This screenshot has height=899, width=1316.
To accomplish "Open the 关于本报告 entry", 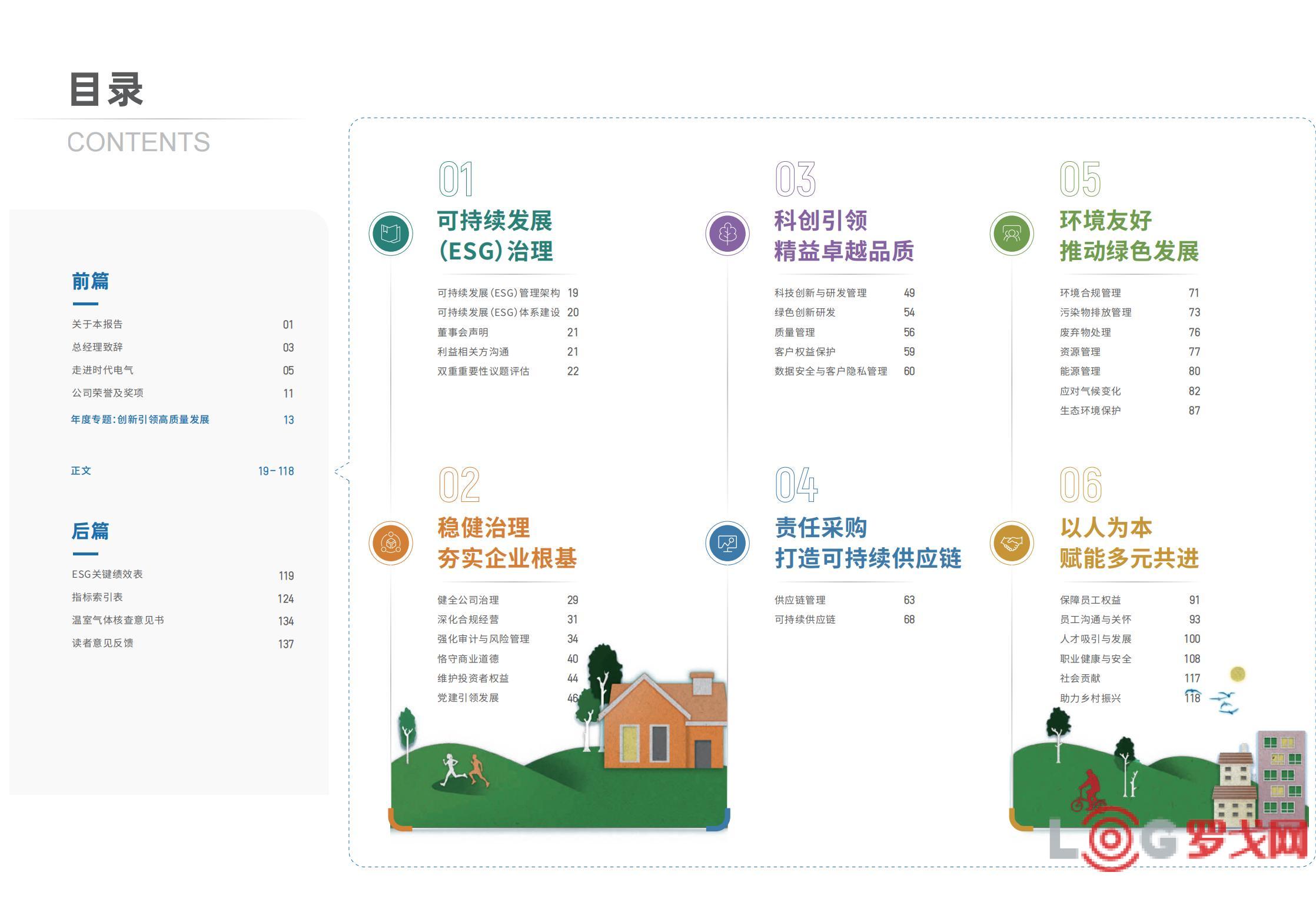I will 97,324.
